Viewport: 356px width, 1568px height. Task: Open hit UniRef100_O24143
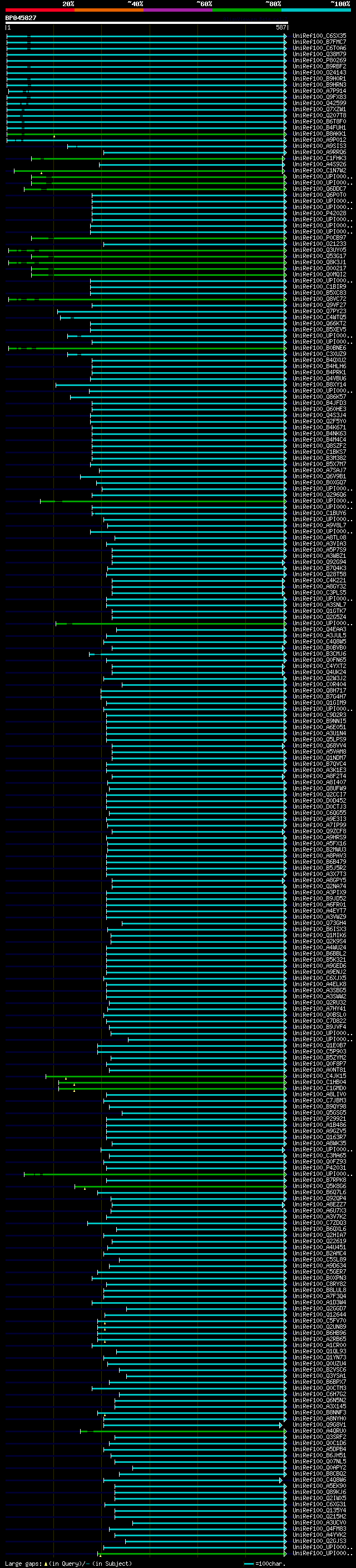pyautogui.click(x=319, y=72)
